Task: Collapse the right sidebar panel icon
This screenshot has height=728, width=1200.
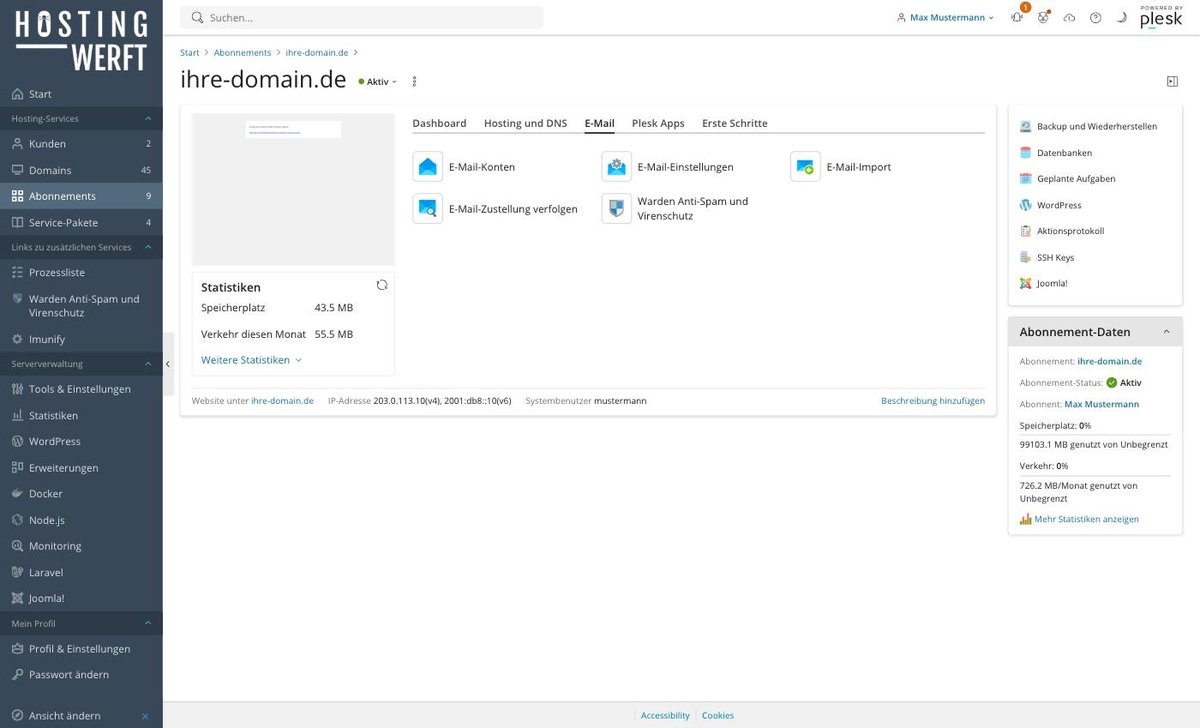Action: 1172,82
